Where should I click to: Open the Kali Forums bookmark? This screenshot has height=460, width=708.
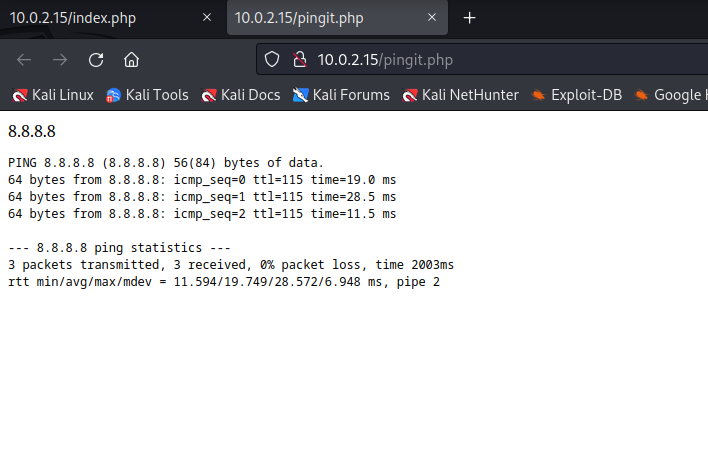[x=341, y=95]
